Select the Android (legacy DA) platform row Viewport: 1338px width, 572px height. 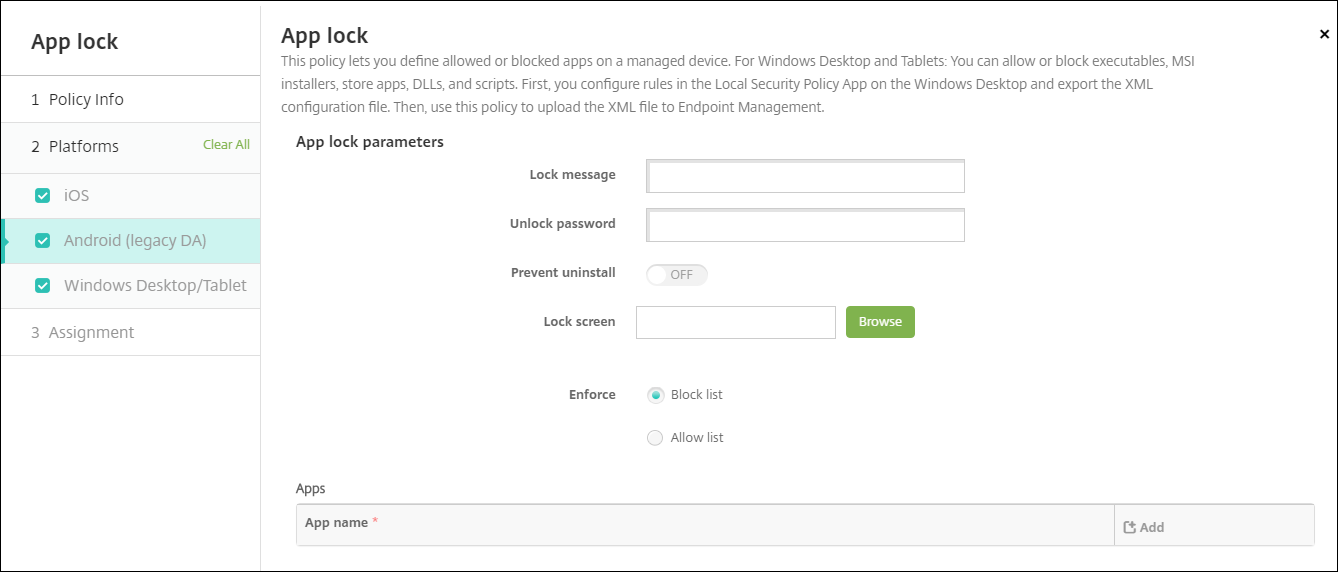[x=135, y=241]
